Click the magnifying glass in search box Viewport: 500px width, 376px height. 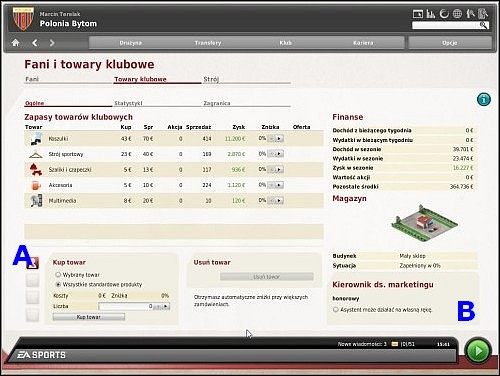pos(484,25)
